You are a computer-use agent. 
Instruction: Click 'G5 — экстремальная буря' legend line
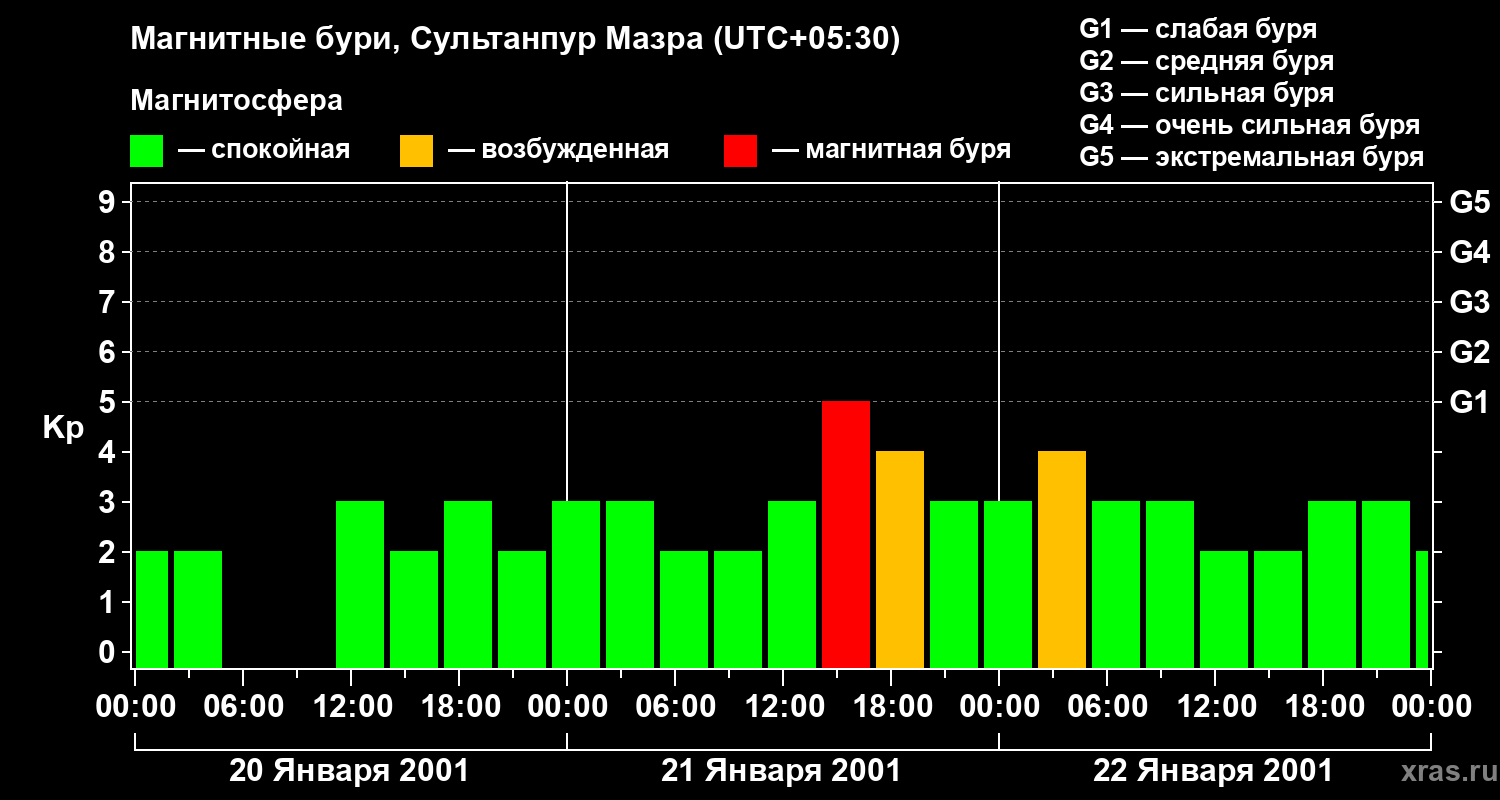pyautogui.click(x=1252, y=157)
